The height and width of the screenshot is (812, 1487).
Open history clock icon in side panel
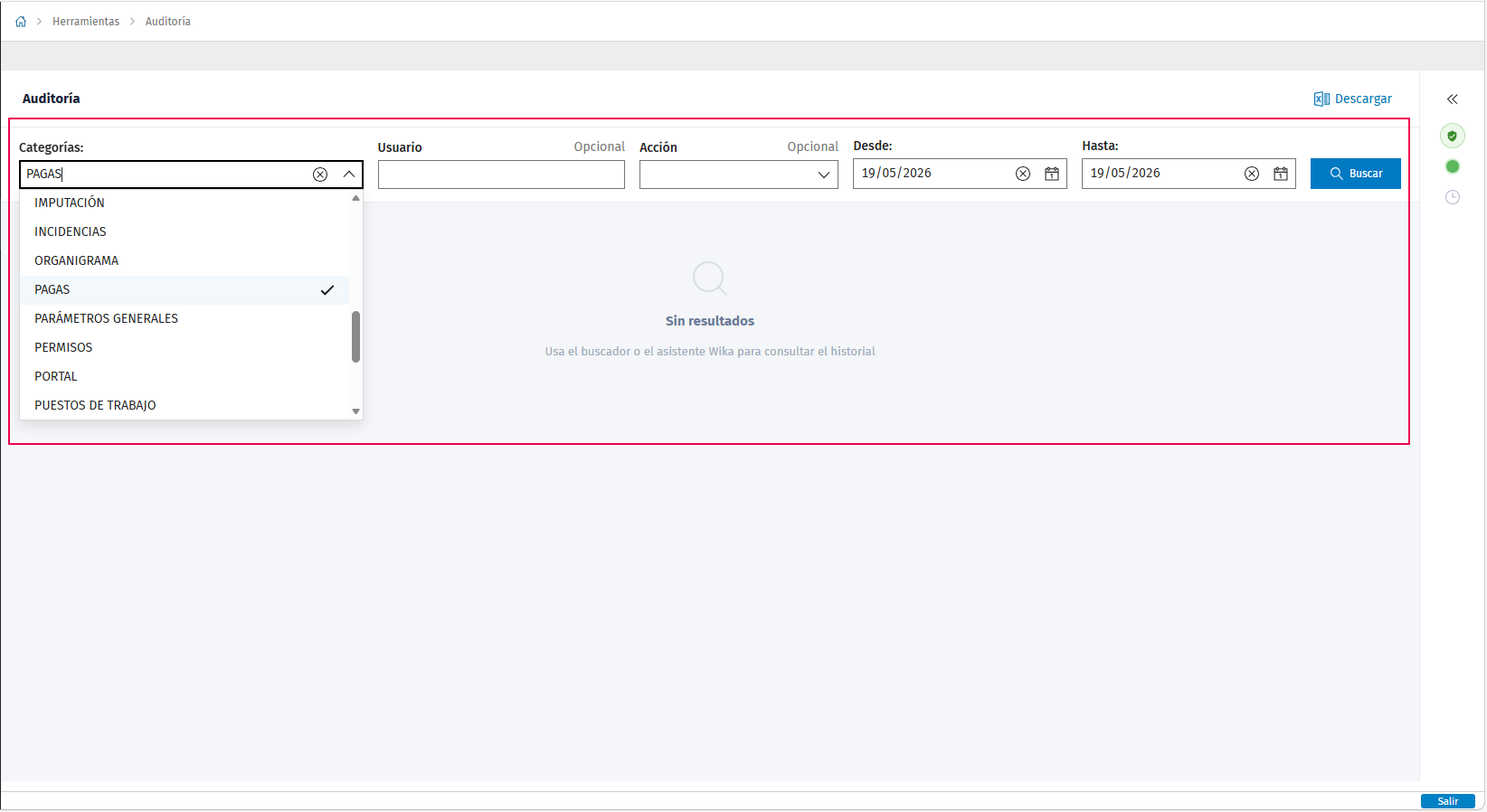coord(1453,197)
